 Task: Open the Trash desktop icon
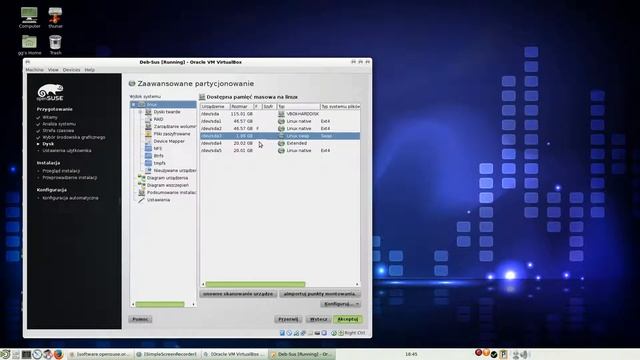tap(55, 44)
